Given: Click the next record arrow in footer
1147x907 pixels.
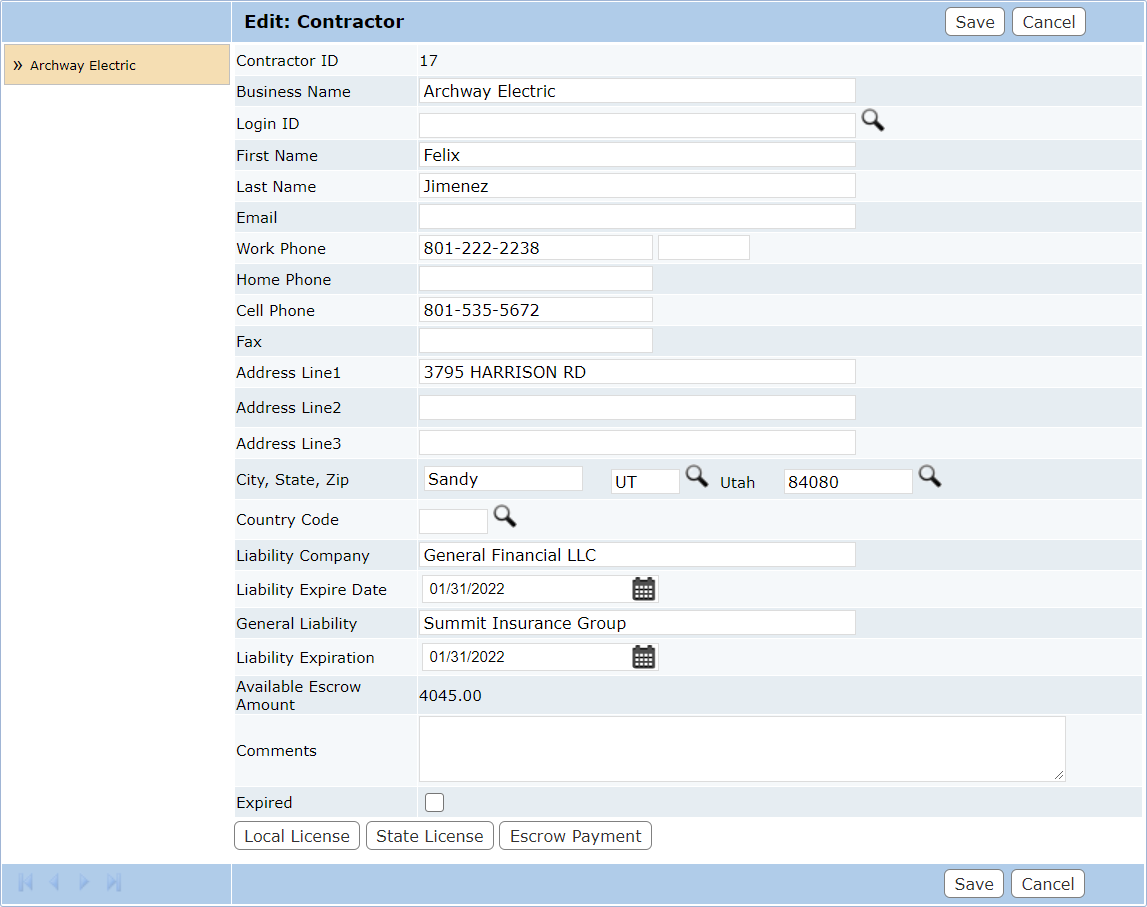Looking at the screenshot, I should (85, 882).
